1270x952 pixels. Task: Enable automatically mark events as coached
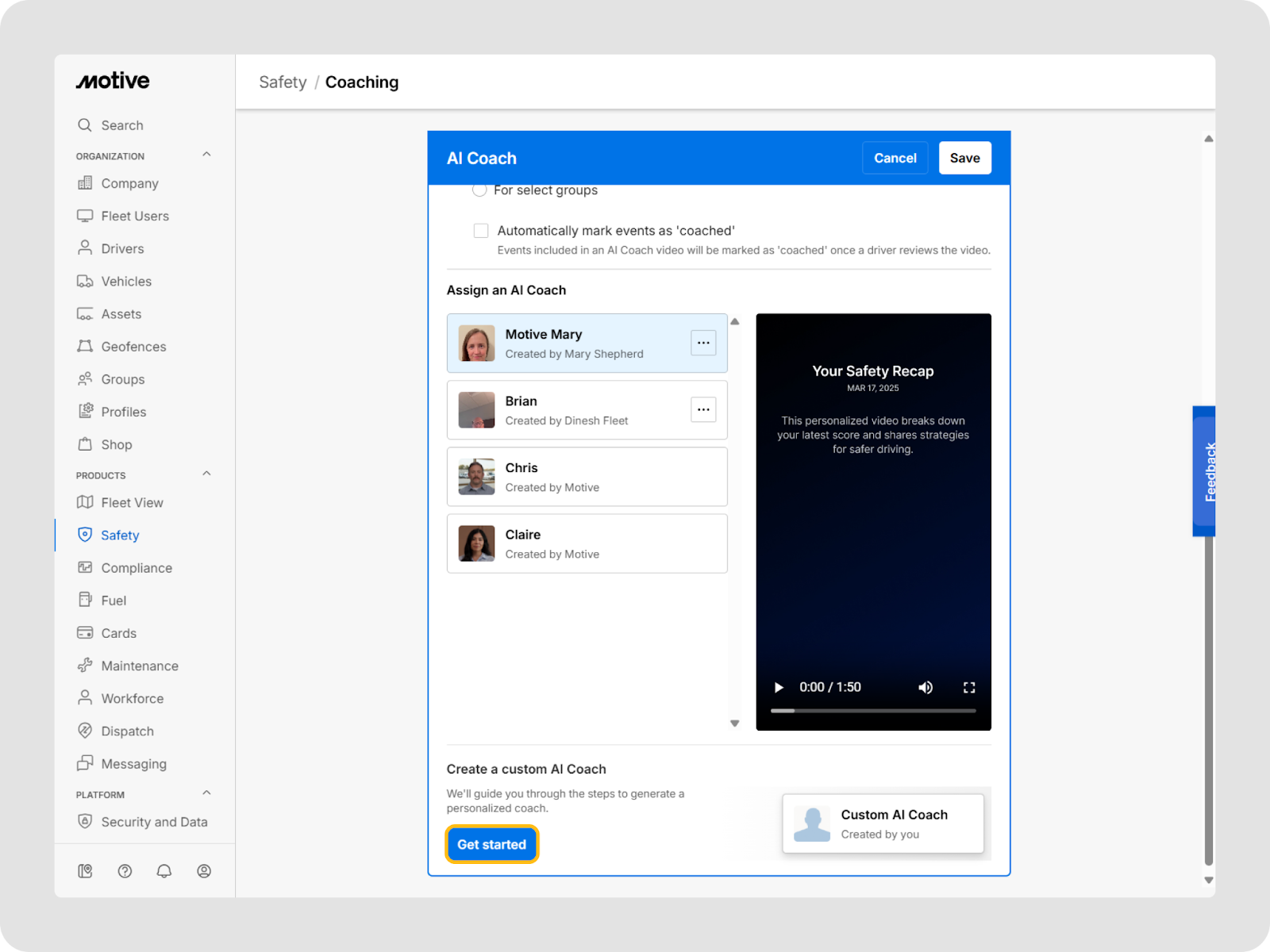point(481,231)
